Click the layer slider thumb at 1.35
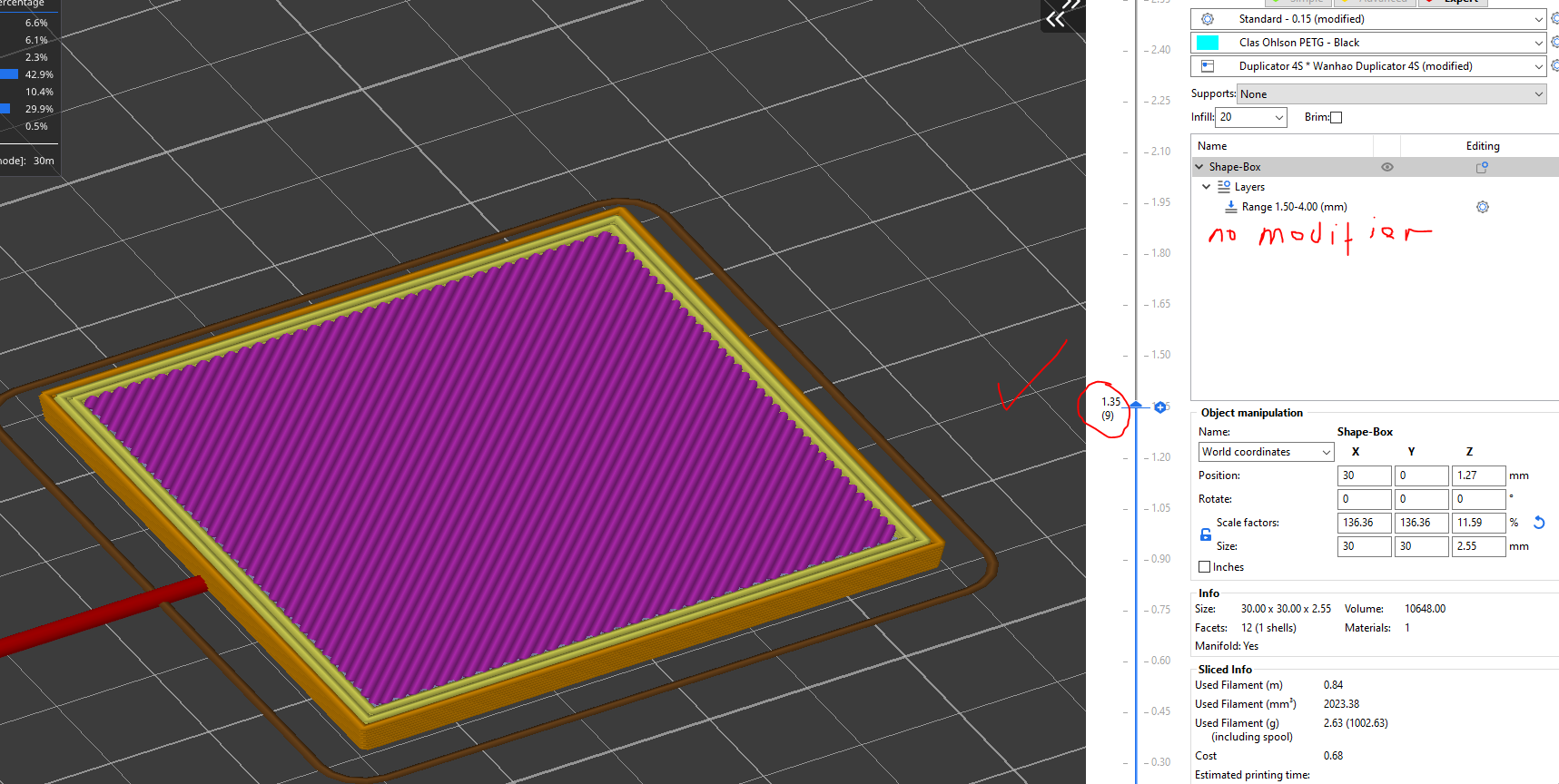The width and height of the screenshot is (1559, 784). pyautogui.click(x=1136, y=405)
